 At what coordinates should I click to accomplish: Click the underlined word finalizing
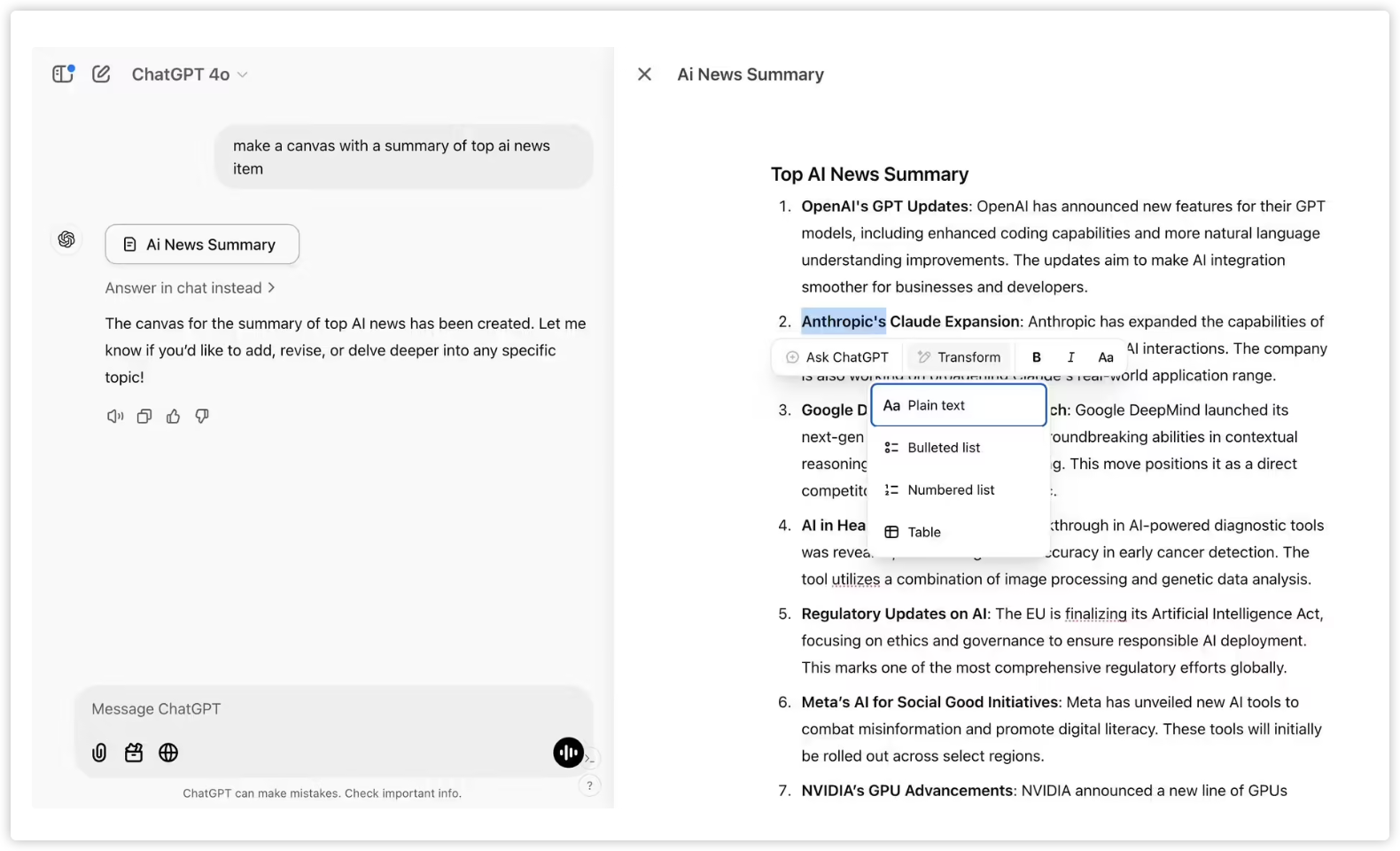click(1096, 614)
